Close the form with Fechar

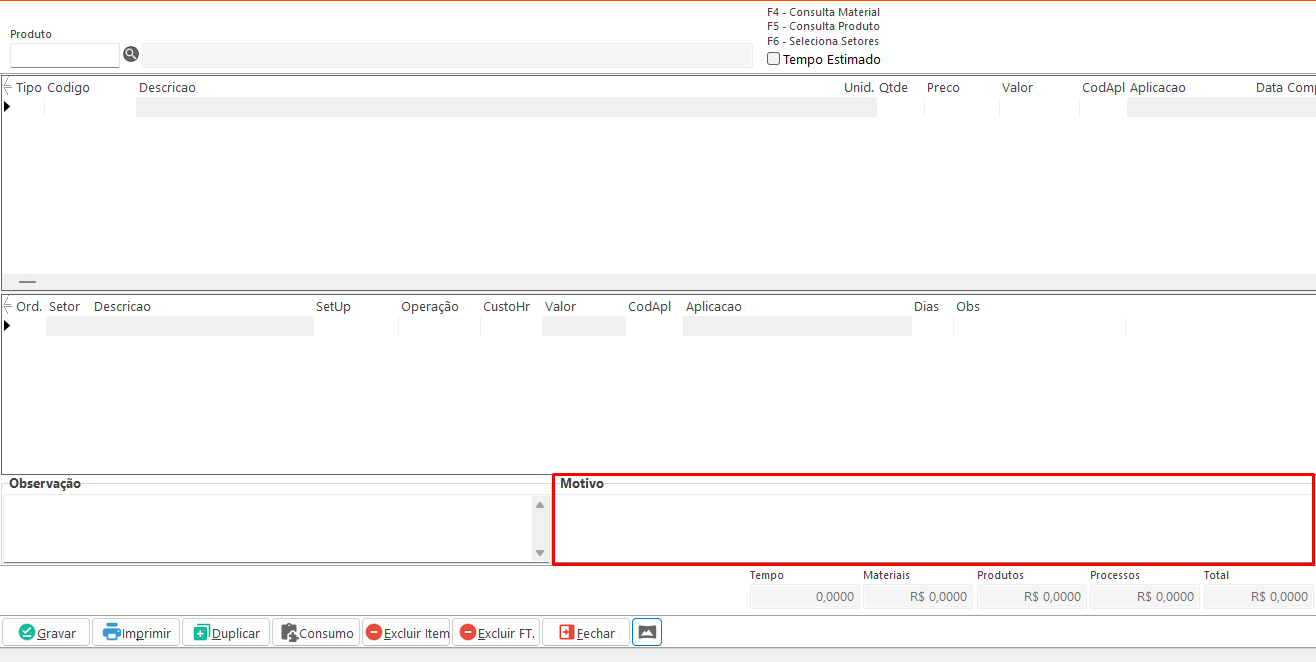(x=586, y=633)
